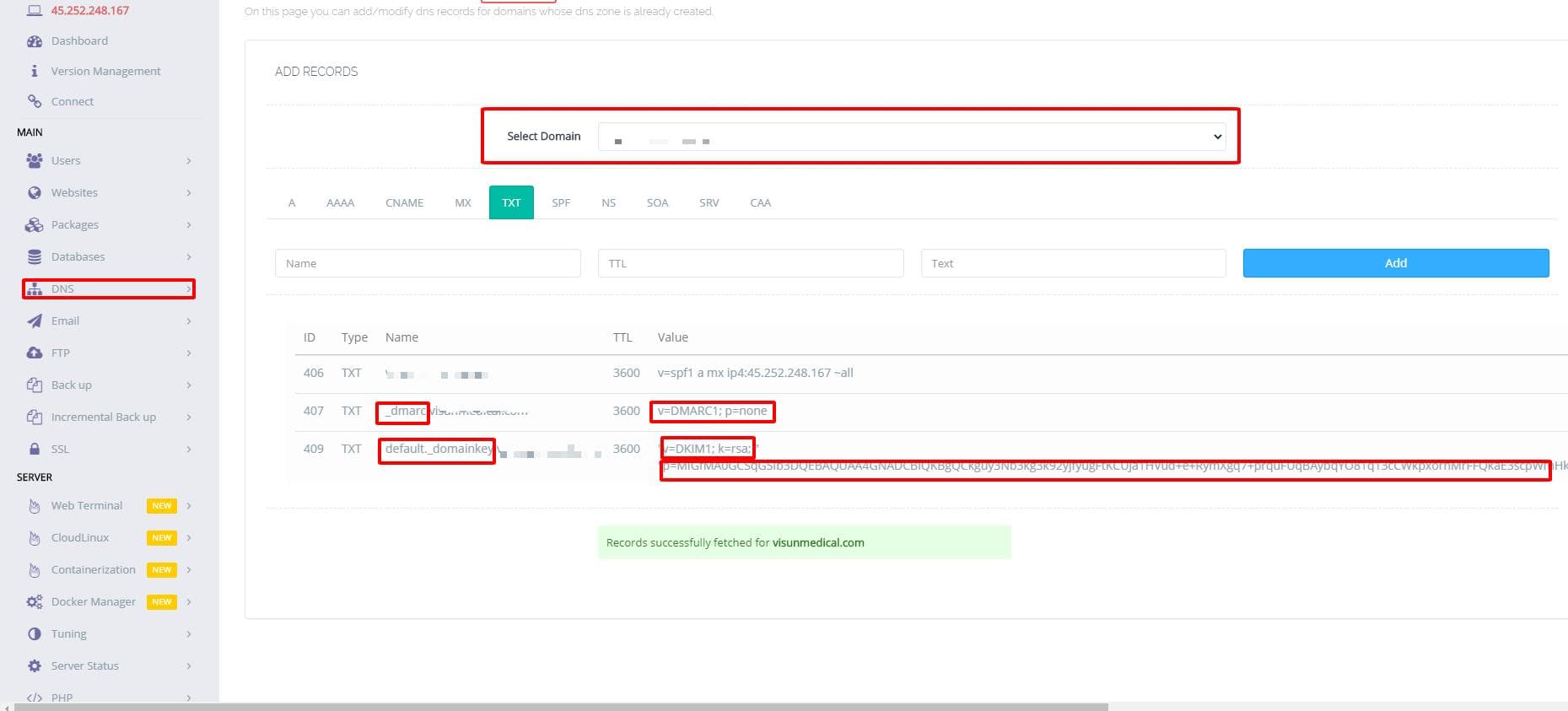Click the Users group icon

pos(35,160)
